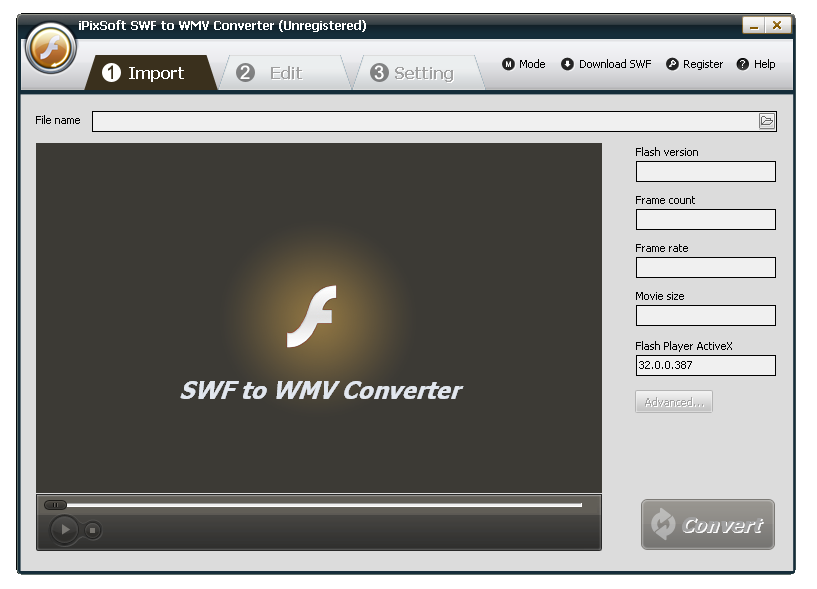Click the Frame count field

(x=705, y=219)
